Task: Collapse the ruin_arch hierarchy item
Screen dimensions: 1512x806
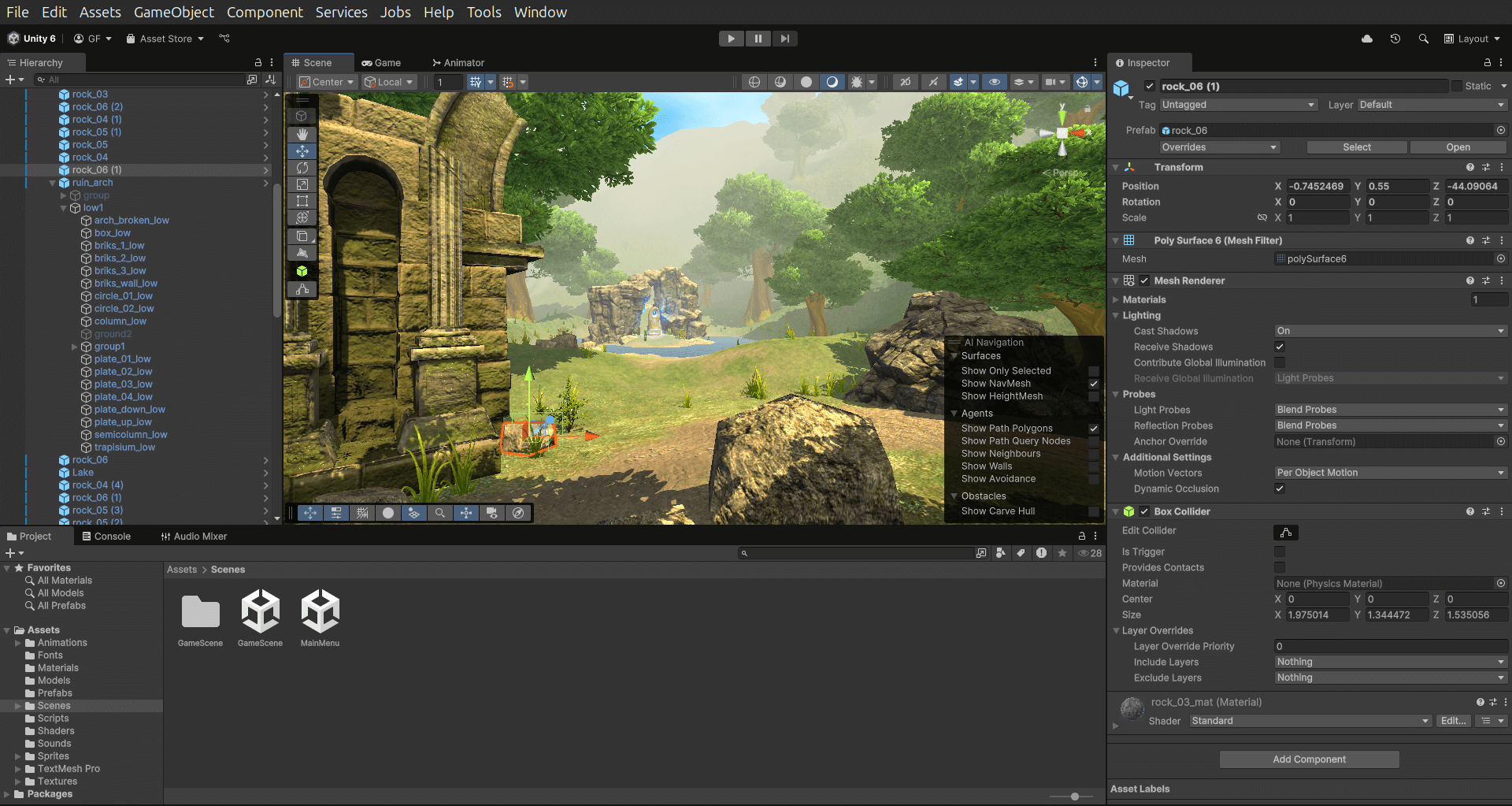Action: click(x=53, y=183)
